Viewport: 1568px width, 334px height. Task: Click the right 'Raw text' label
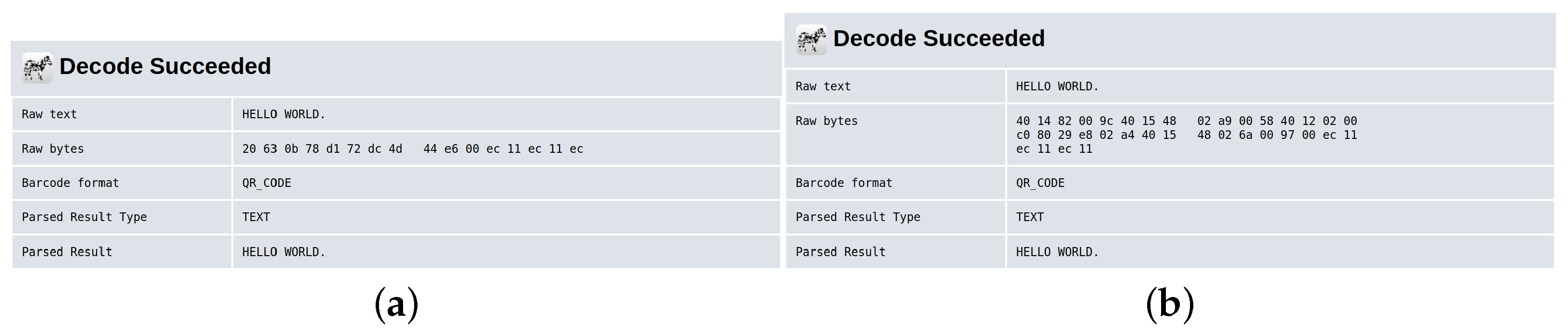[x=823, y=87]
